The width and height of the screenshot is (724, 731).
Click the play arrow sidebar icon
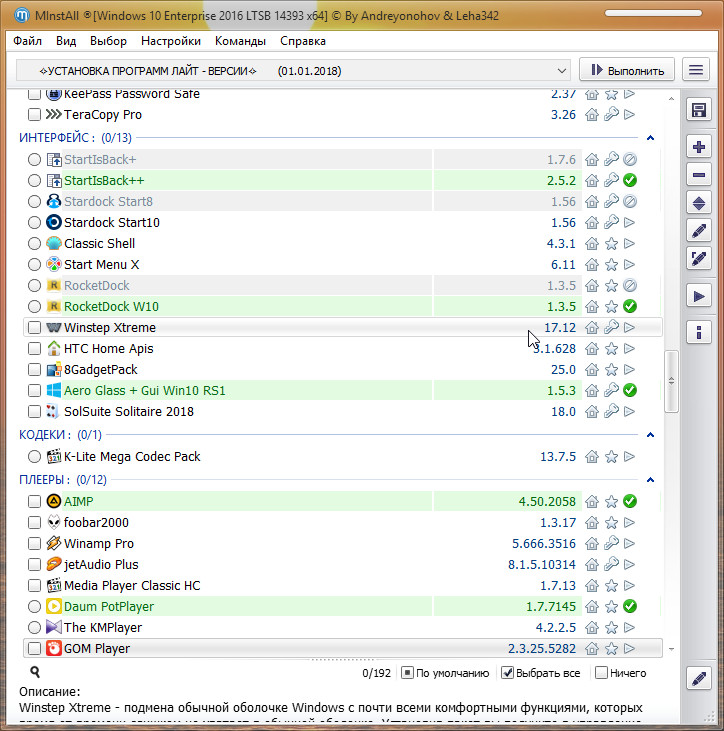[x=698, y=296]
